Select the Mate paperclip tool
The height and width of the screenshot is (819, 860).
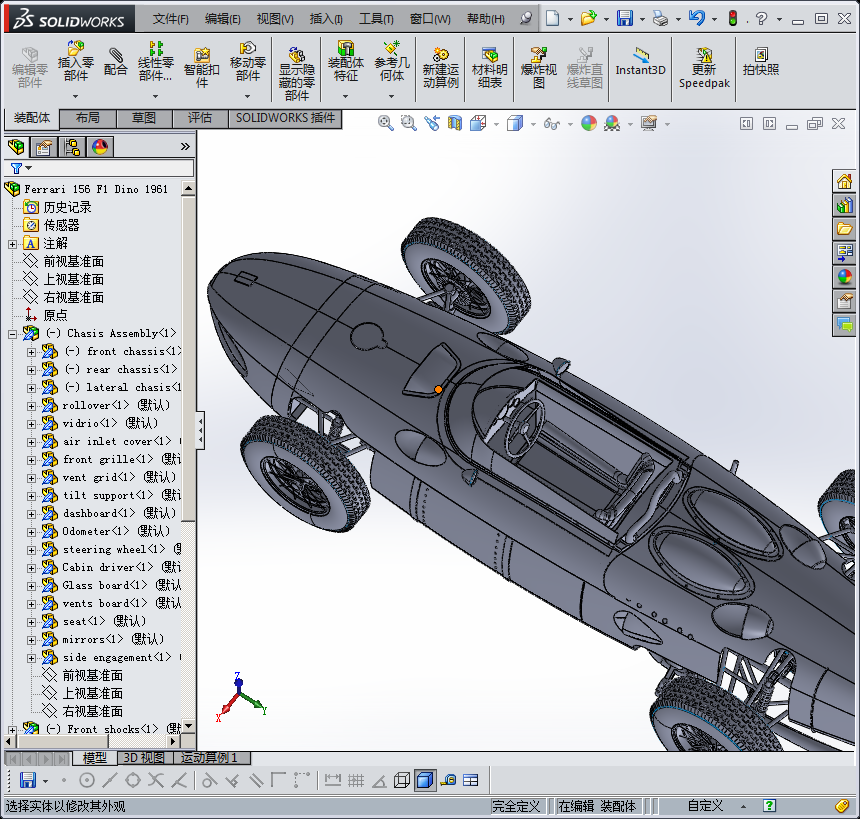pos(115,62)
